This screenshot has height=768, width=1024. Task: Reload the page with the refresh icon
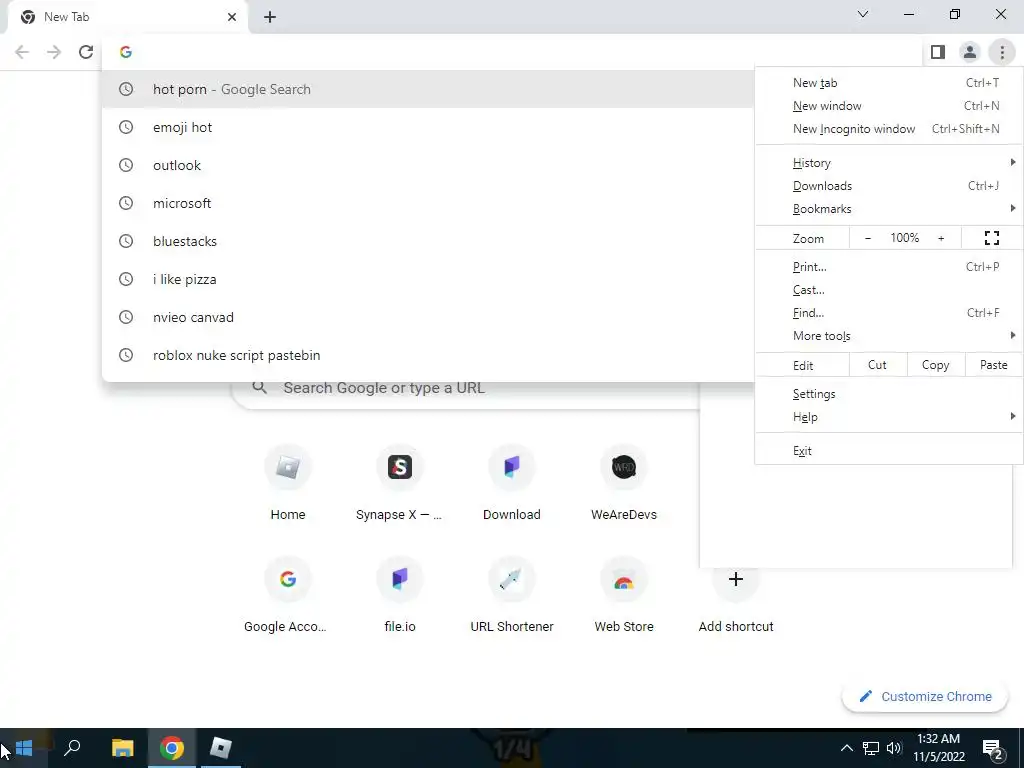[x=86, y=52]
